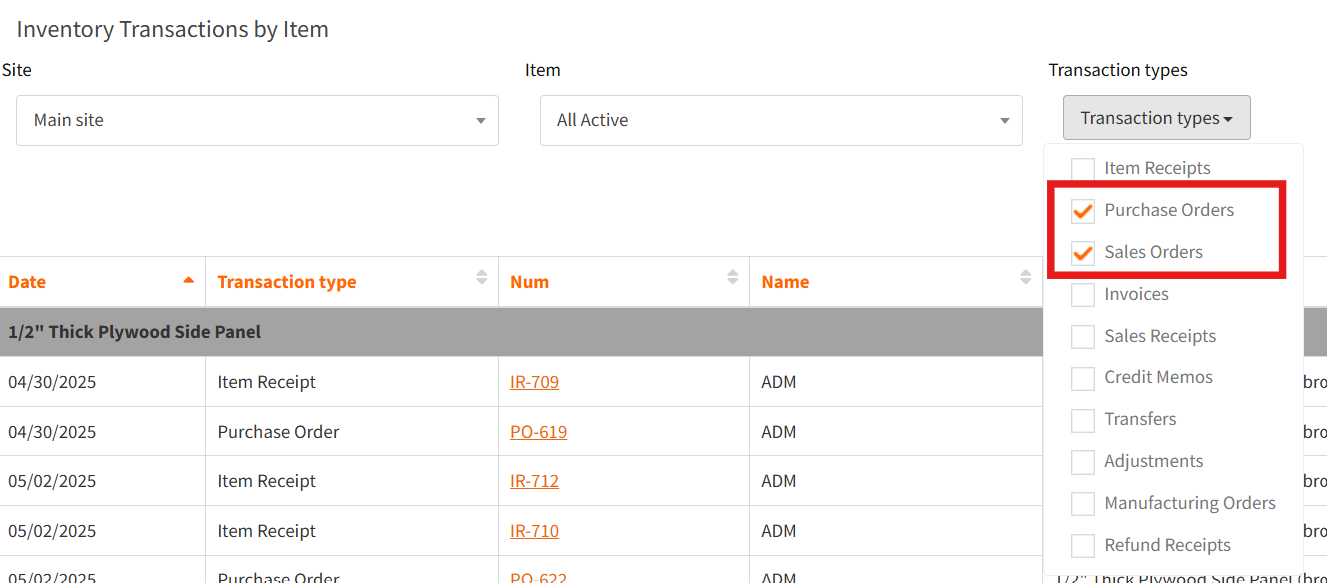Viewport: 1327px width, 583px height.
Task: Open the Item dropdown showing All Active
Action: (x=781, y=120)
